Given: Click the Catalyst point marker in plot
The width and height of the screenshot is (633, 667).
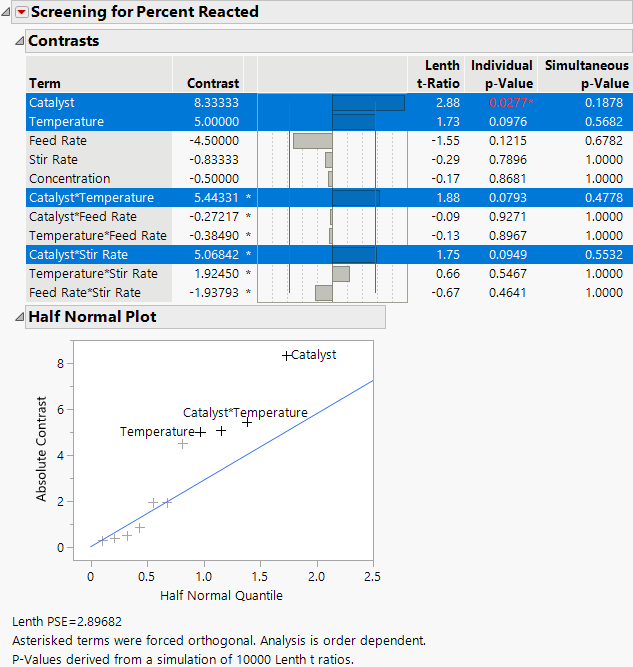Looking at the screenshot, I should [x=286, y=355].
